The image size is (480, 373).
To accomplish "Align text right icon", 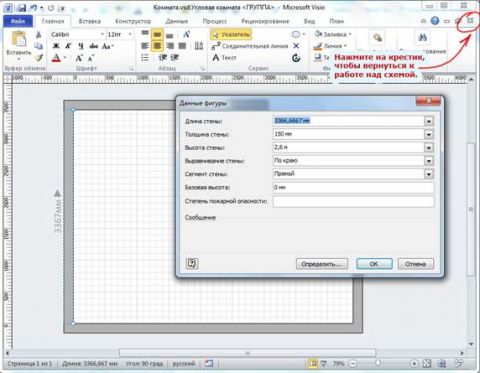I will 170,46.
